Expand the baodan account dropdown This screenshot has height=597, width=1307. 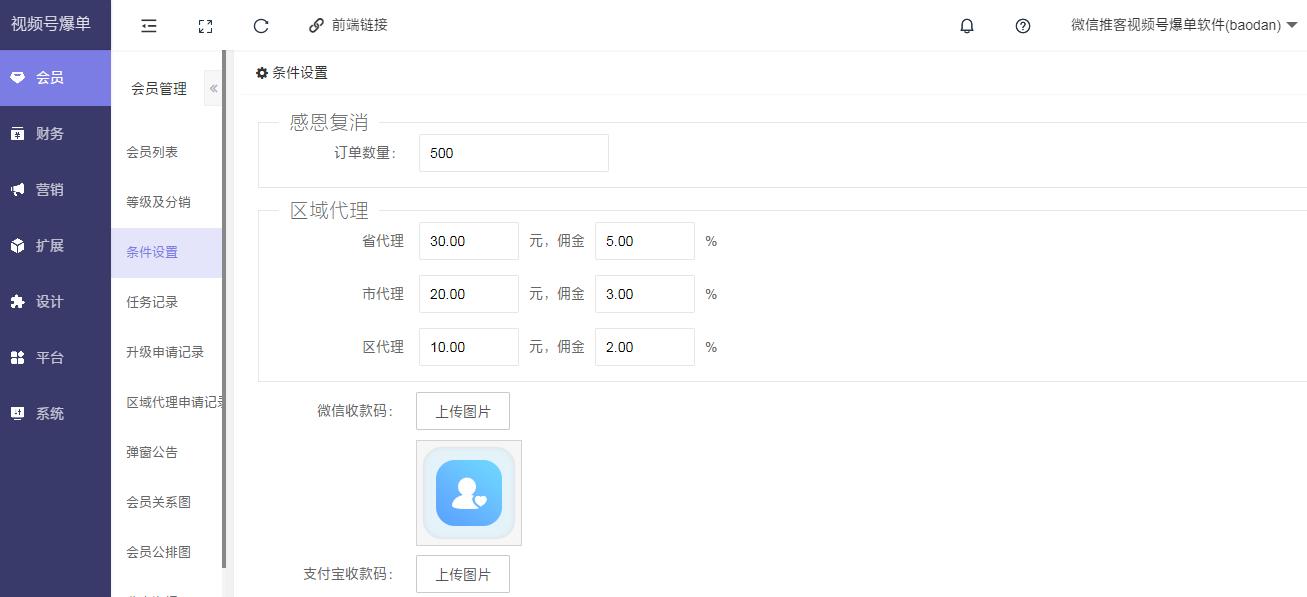[x=1183, y=26]
